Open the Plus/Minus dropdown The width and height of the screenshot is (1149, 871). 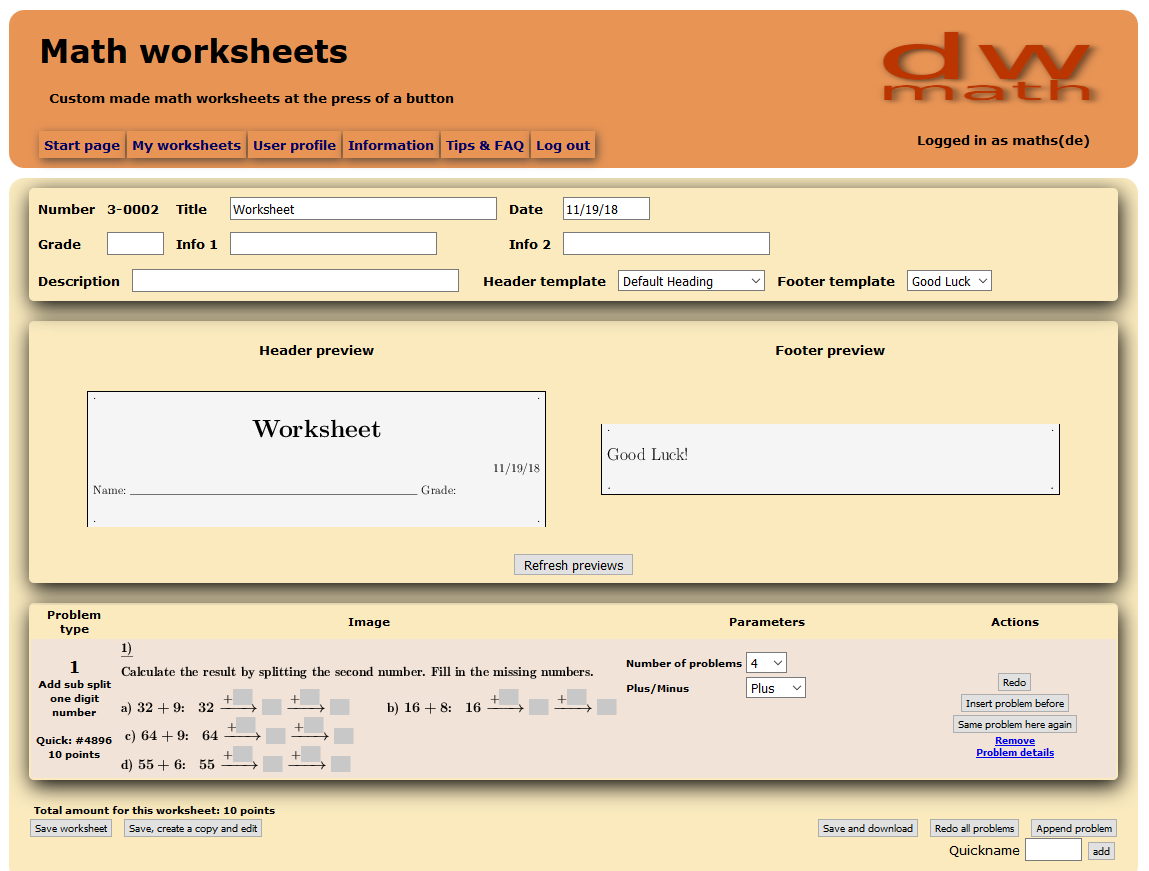tap(775, 688)
